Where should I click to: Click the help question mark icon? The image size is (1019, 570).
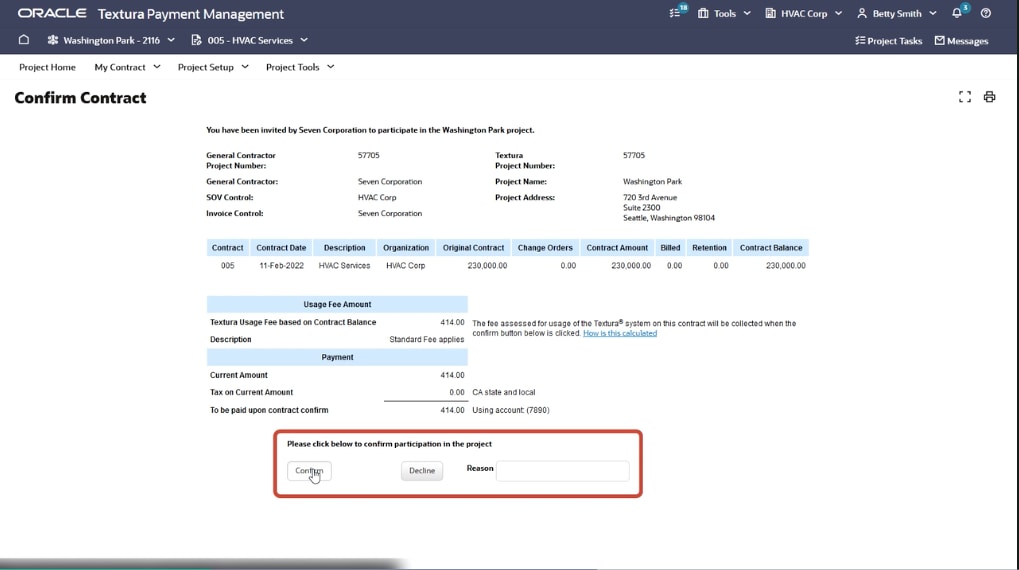tap(986, 14)
